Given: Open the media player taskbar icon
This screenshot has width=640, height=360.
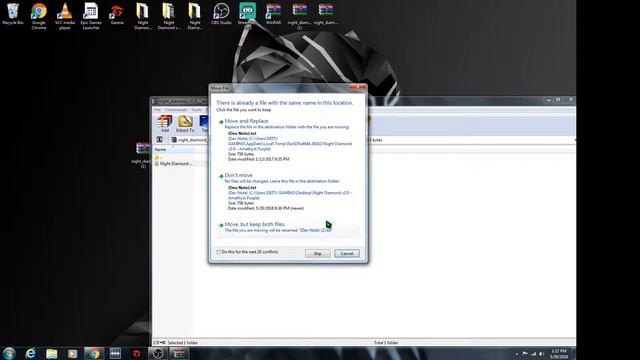Looking at the screenshot, I should coord(73,353).
